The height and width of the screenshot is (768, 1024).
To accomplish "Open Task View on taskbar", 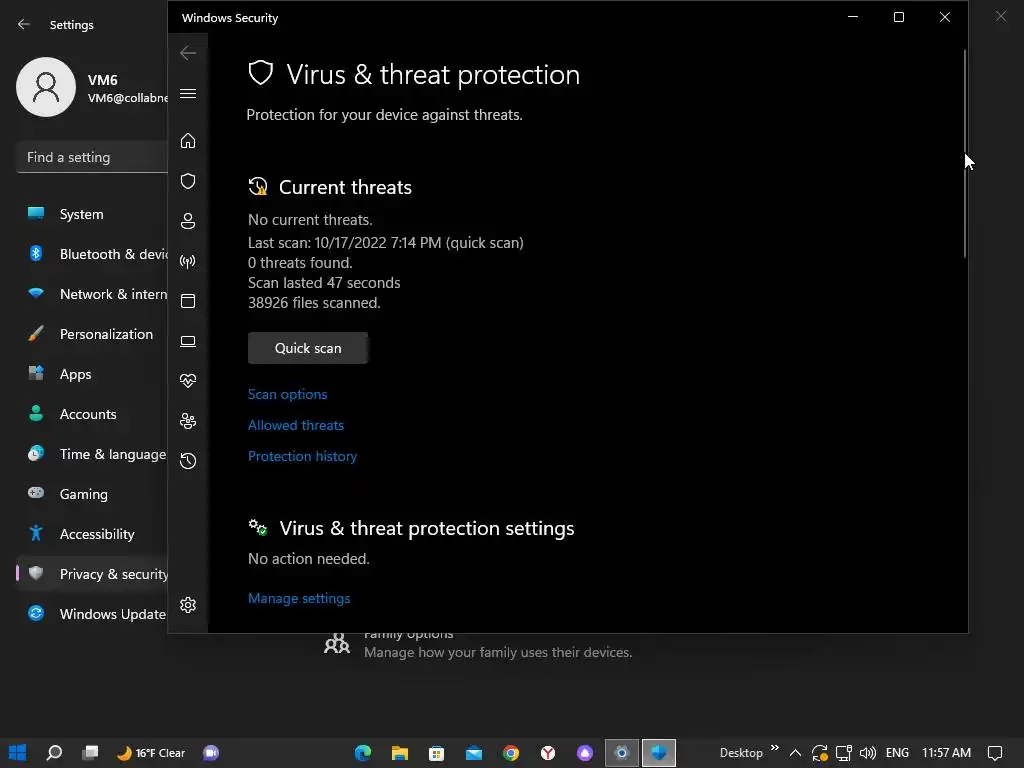I will pos(90,753).
